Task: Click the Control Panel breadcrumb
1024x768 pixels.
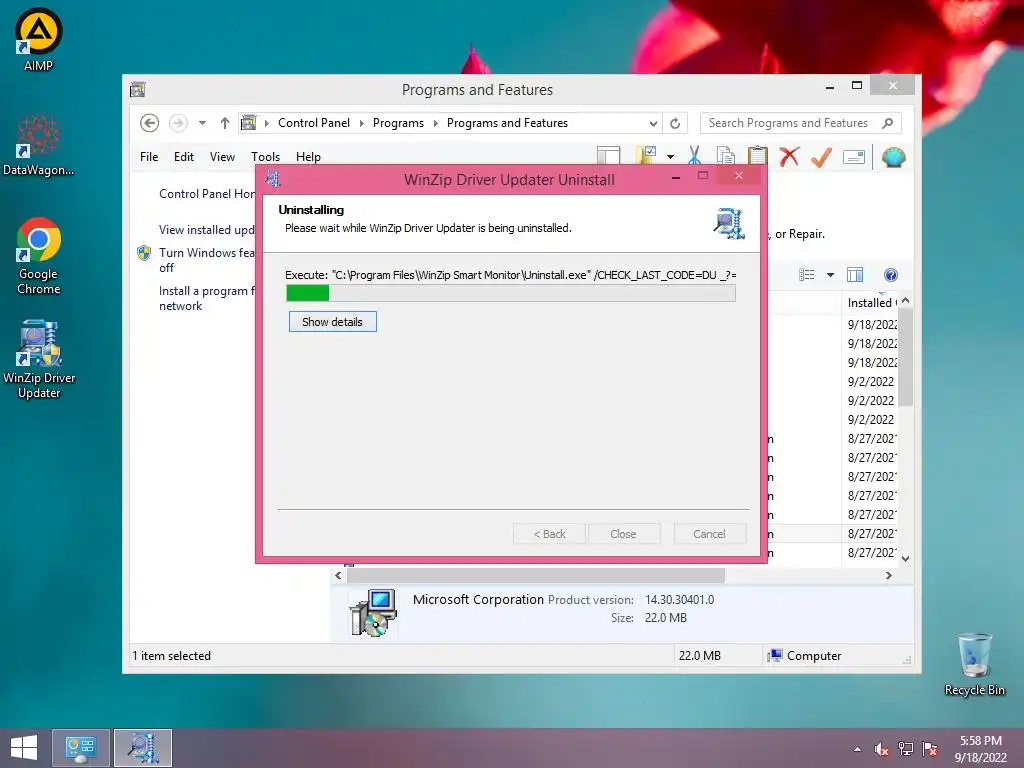Action: (x=313, y=123)
